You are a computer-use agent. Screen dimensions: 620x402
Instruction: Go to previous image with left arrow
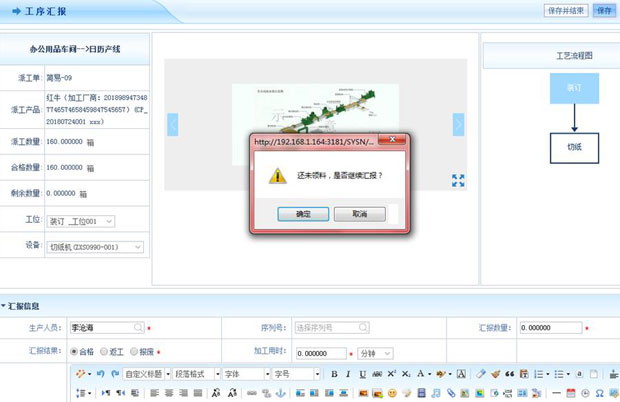pyautogui.click(x=173, y=124)
